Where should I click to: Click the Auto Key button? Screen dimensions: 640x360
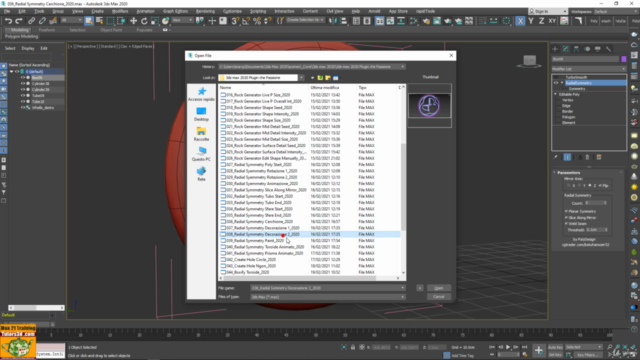click(x=555, y=347)
